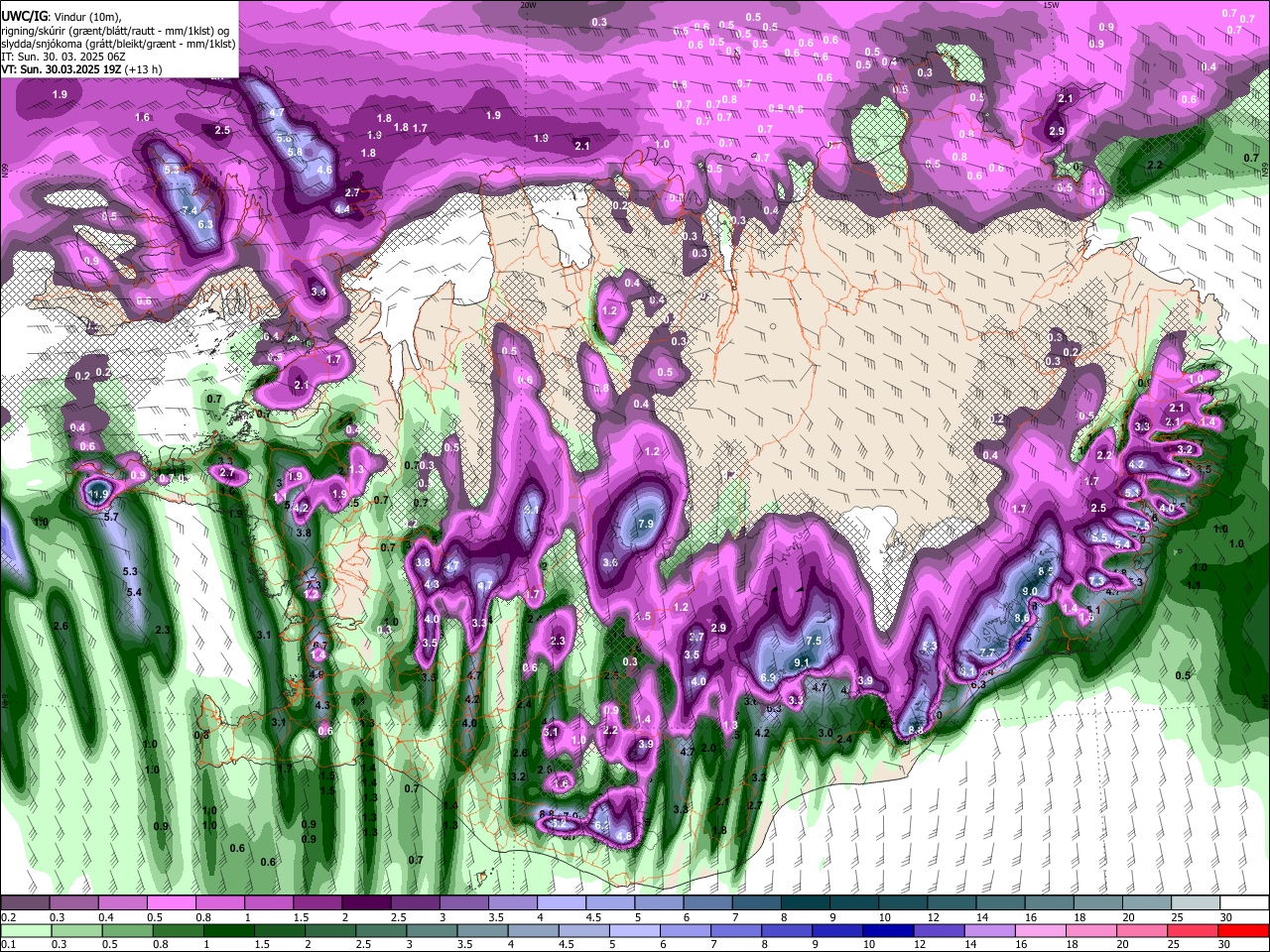Click the 9.1 precipitation value on the map

click(x=803, y=662)
